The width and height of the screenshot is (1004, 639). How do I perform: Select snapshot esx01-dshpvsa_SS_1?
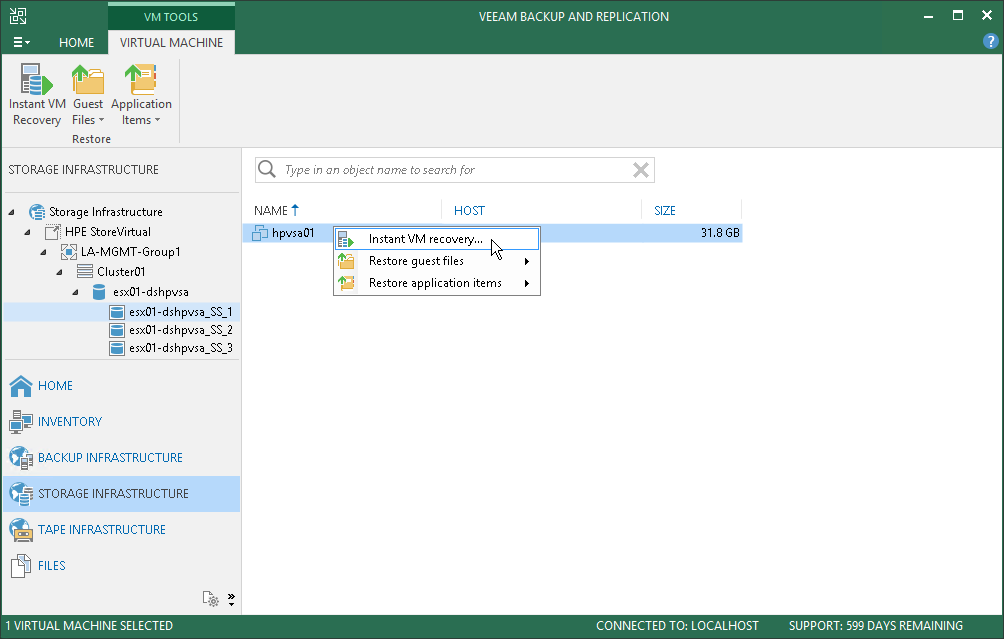click(181, 312)
